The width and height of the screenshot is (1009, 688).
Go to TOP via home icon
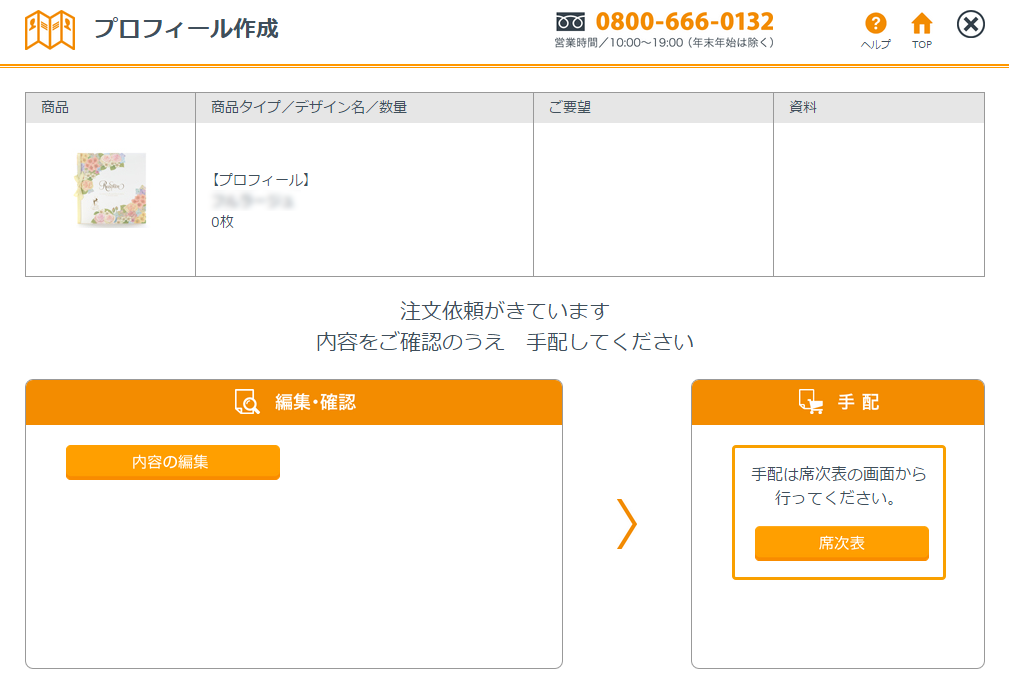tap(921, 24)
